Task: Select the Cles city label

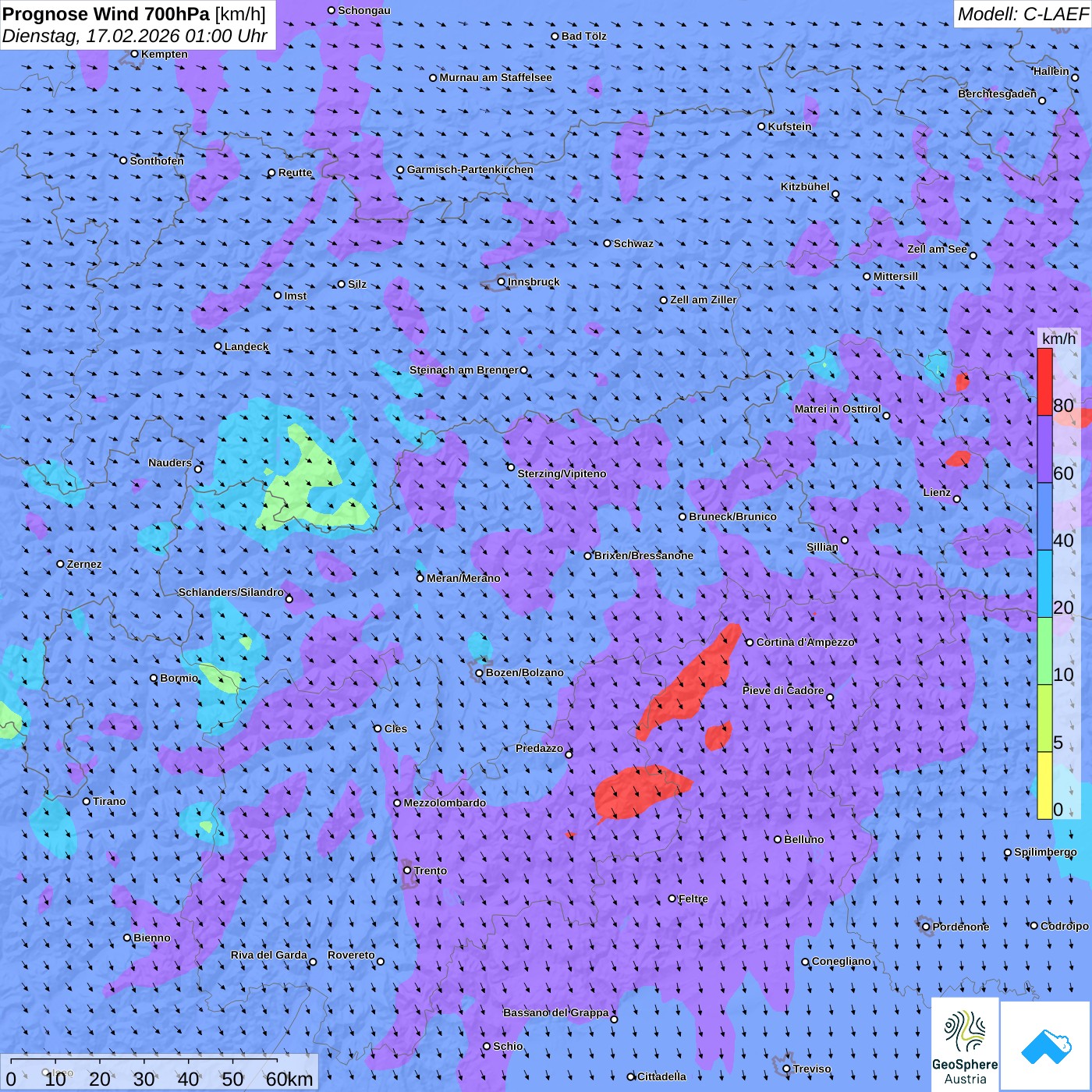Action: click(395, 729)
